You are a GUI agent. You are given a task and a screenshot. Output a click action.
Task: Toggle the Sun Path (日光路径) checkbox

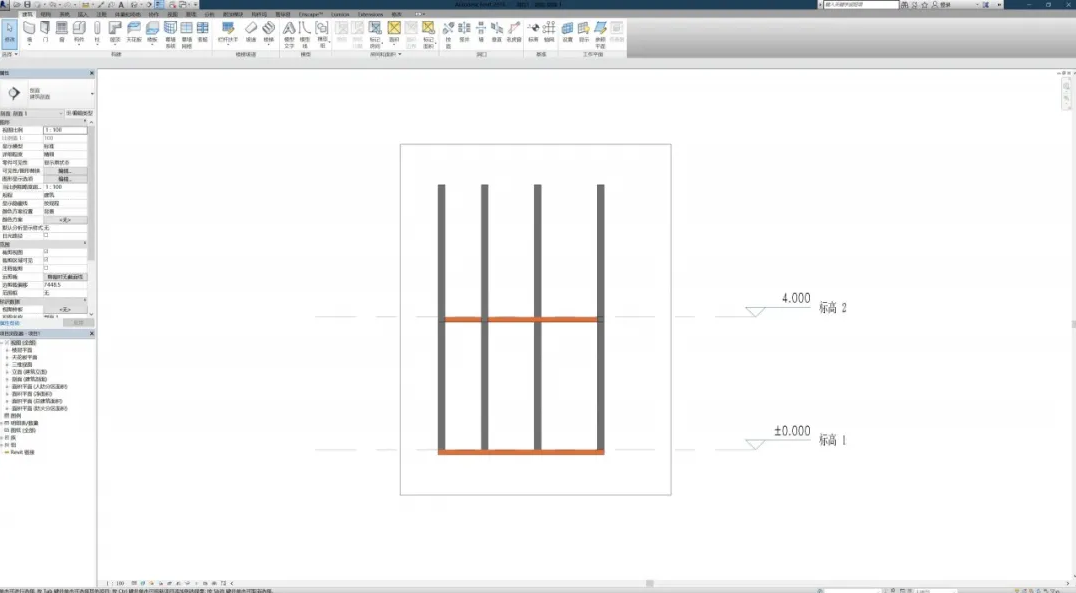pos(46,235)
